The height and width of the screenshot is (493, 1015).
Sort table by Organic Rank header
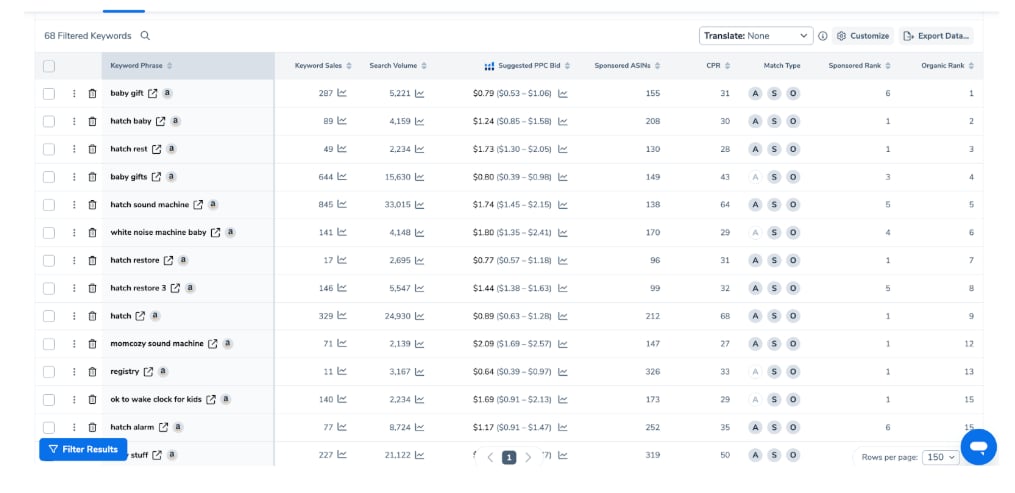(946, 66)
